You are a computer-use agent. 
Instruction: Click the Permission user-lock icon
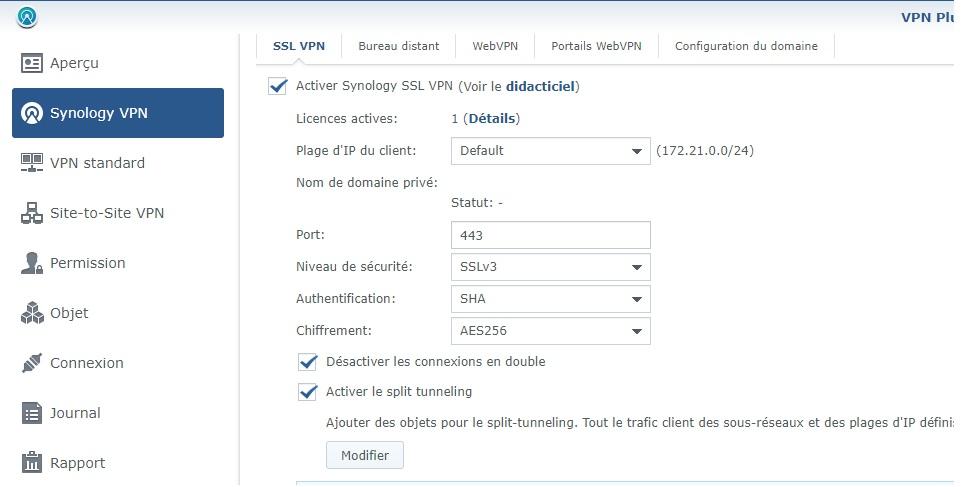pyautogui.click(x=32, y=263)
